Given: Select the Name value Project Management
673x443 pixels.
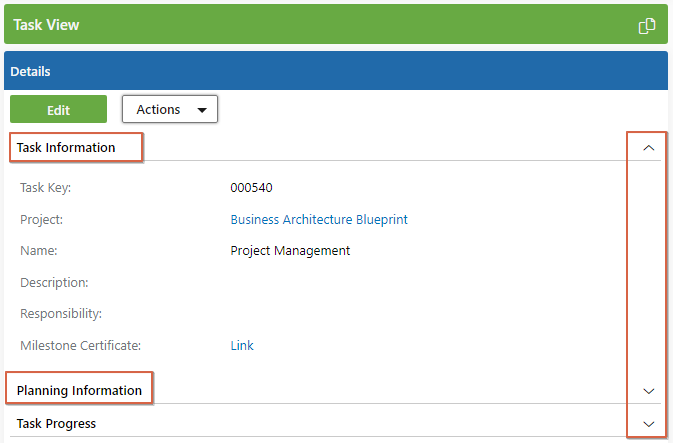Looking at the screenshot, I should [290, 251].
